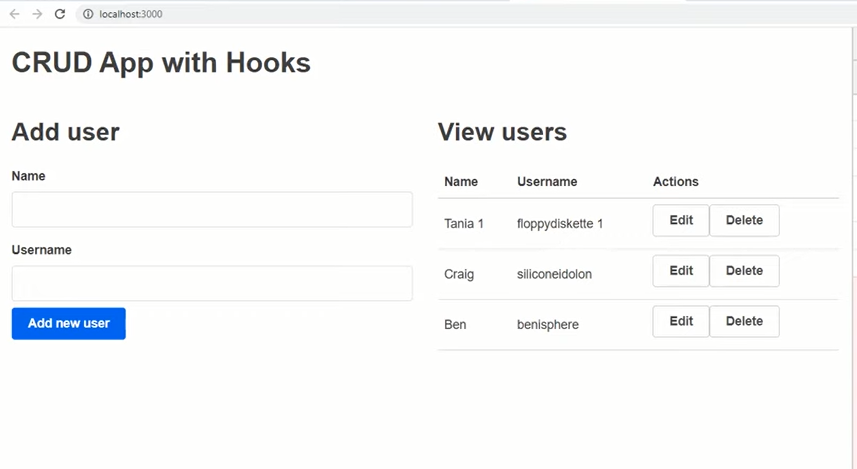Screen dimensions: 857x469
Task: Click the browser back arrow
Action: [x=14, y=14]
